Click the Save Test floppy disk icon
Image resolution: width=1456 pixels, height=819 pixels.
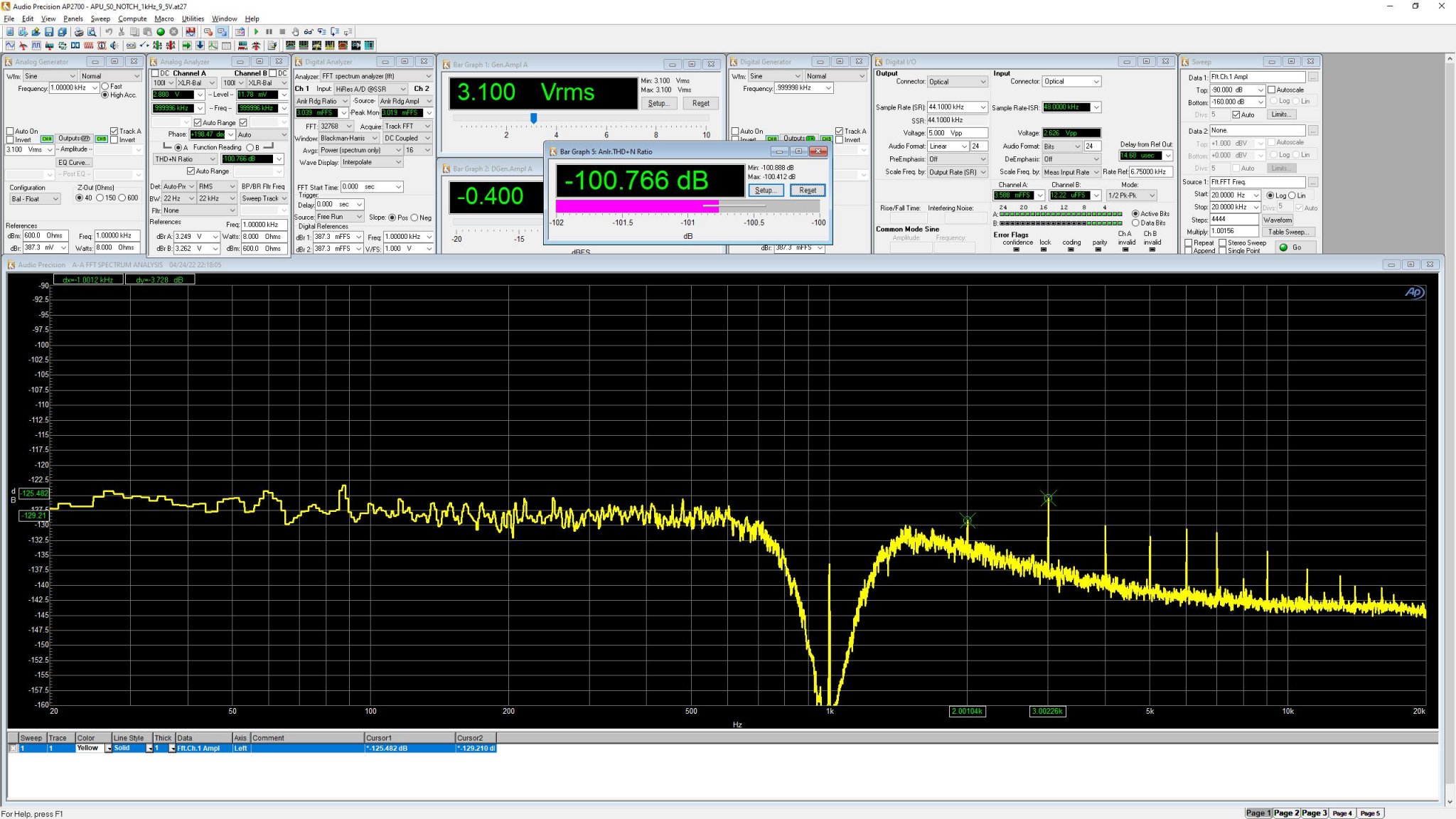[49, 31]
